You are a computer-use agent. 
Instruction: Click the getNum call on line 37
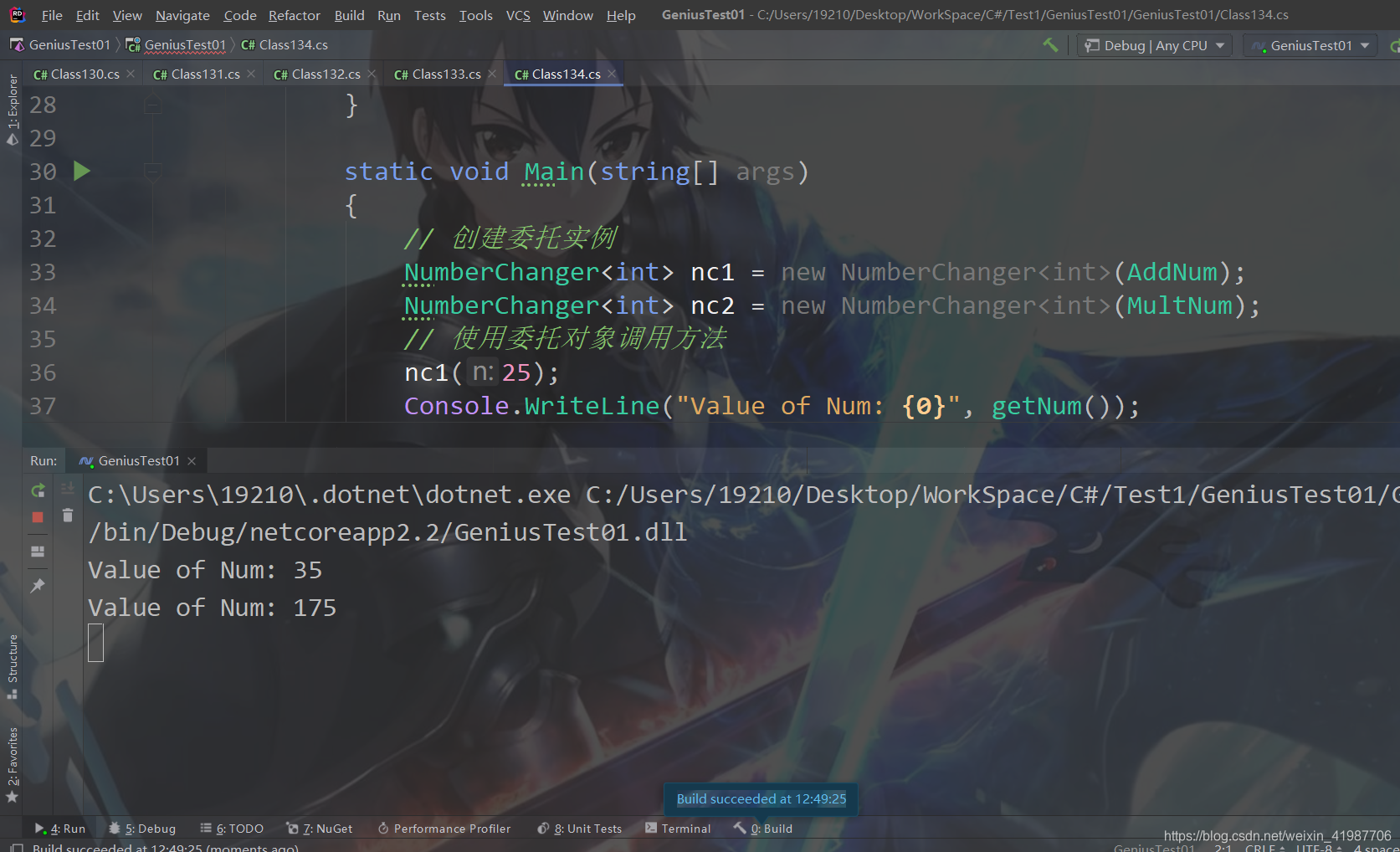[x=1037, y=406]
